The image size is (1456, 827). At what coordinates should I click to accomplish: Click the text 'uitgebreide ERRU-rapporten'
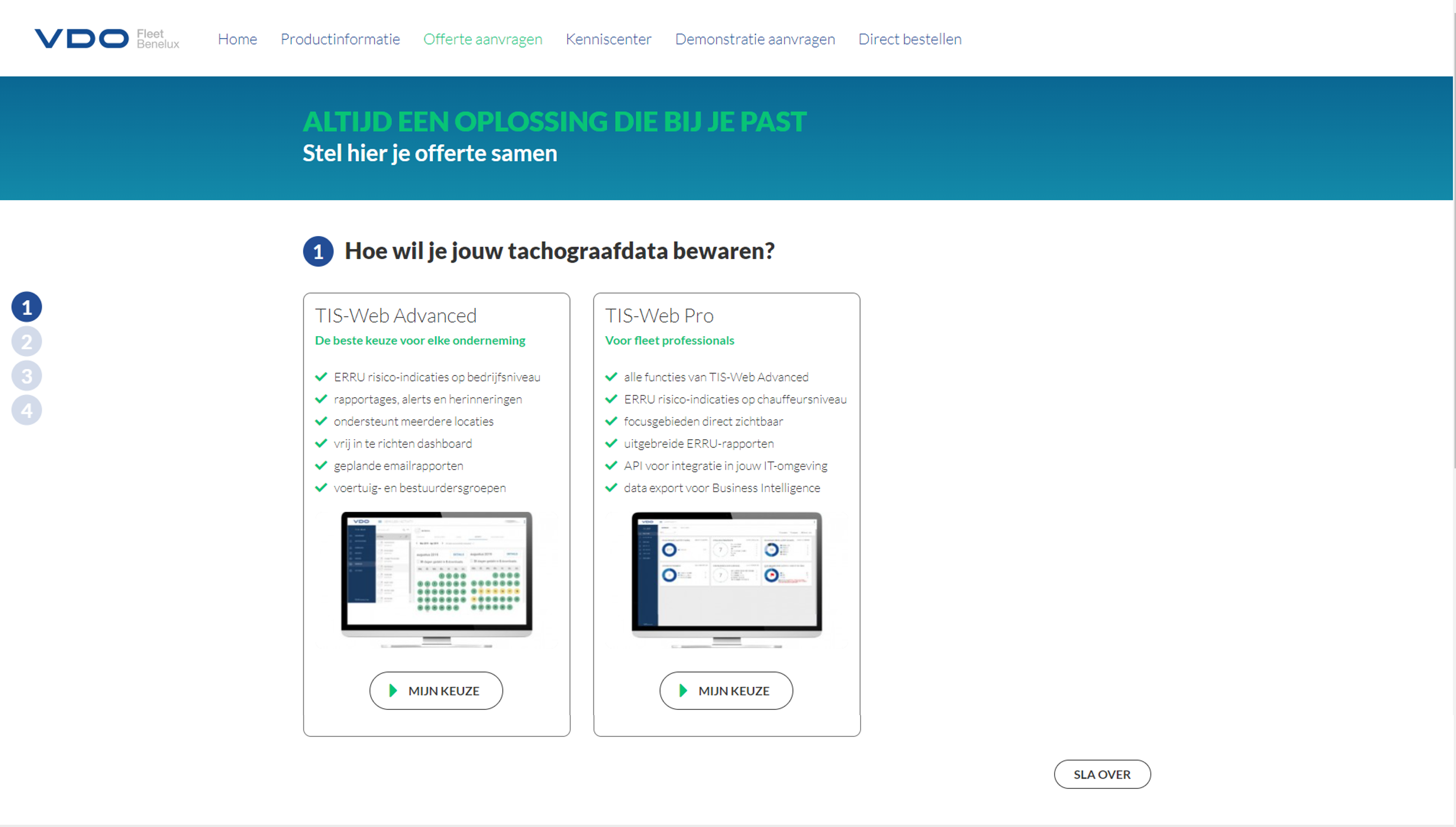point(699,443)
